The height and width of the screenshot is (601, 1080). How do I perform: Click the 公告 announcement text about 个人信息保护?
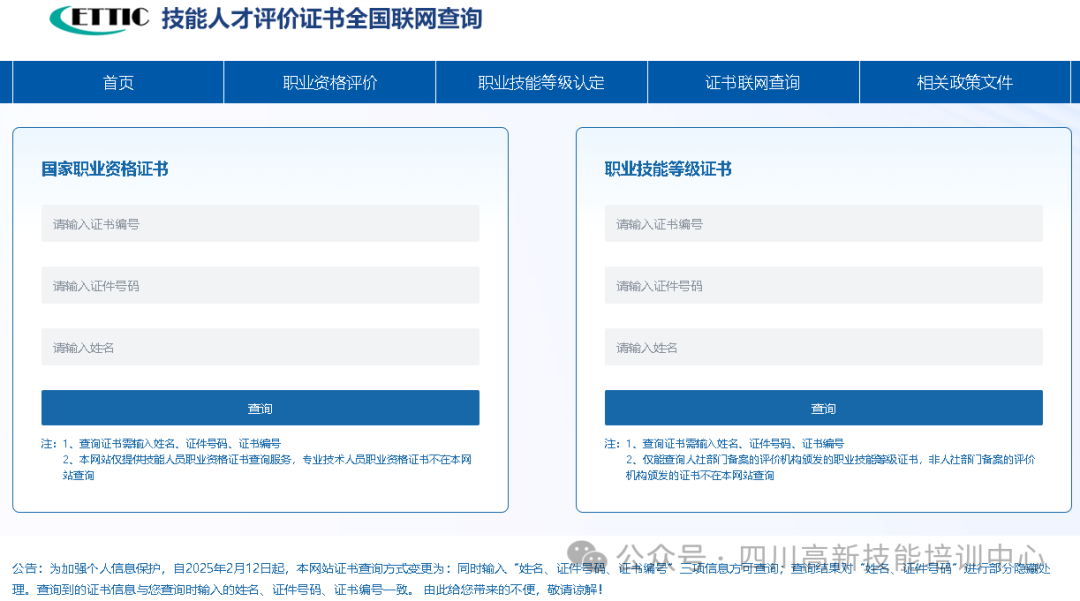(531, 579)
